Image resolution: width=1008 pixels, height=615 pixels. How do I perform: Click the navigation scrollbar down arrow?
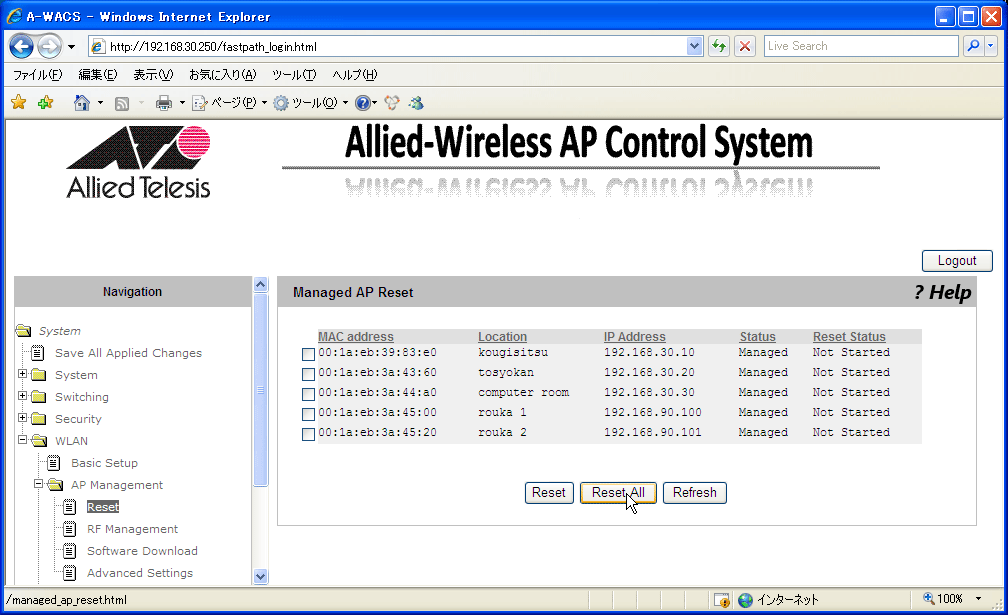coord(260,576)
